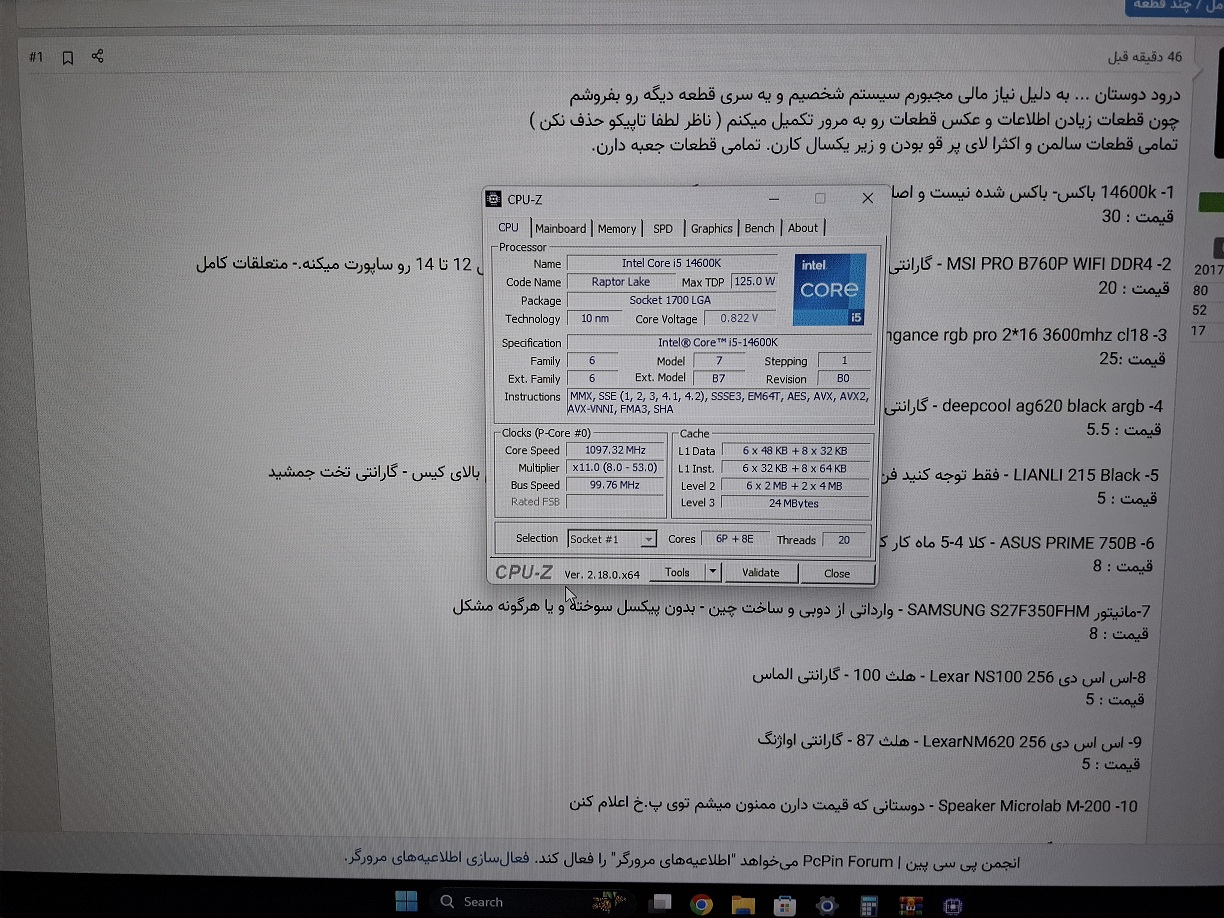The height and width of the screenshot is (918, 1224).
Task: Open the Tools dropdown arrow
Action: pos(712,573)
